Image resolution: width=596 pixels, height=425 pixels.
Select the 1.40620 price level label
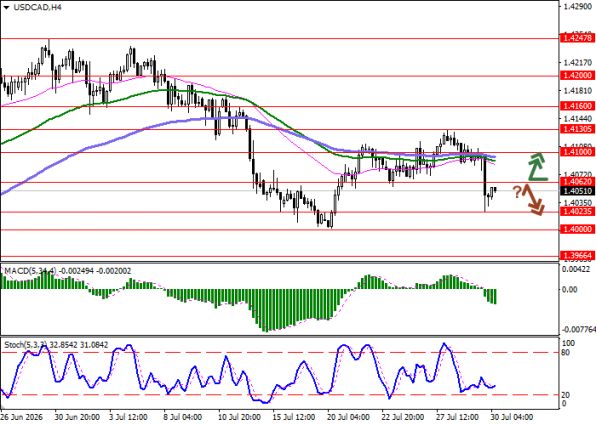(x=577, y=182)
